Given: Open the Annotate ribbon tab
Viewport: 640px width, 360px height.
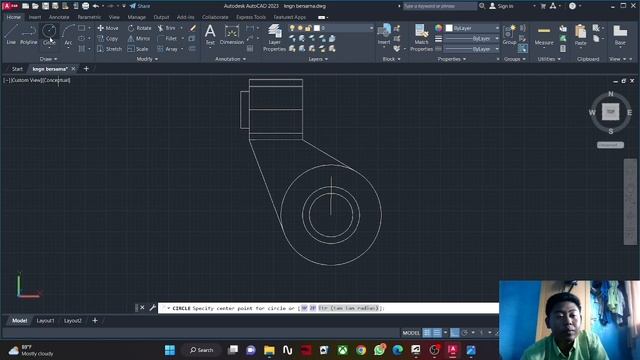Looking at the screenshot, I should click(59, 17).
